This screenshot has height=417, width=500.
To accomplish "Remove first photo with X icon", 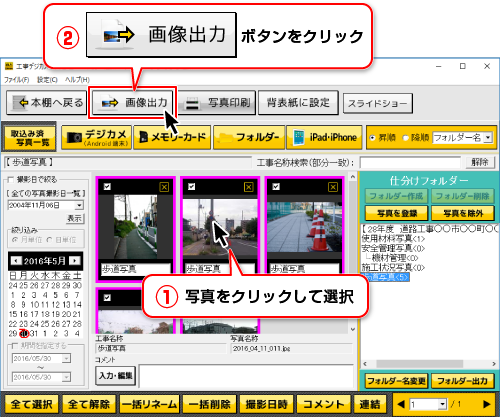I will tap(164, 187).
